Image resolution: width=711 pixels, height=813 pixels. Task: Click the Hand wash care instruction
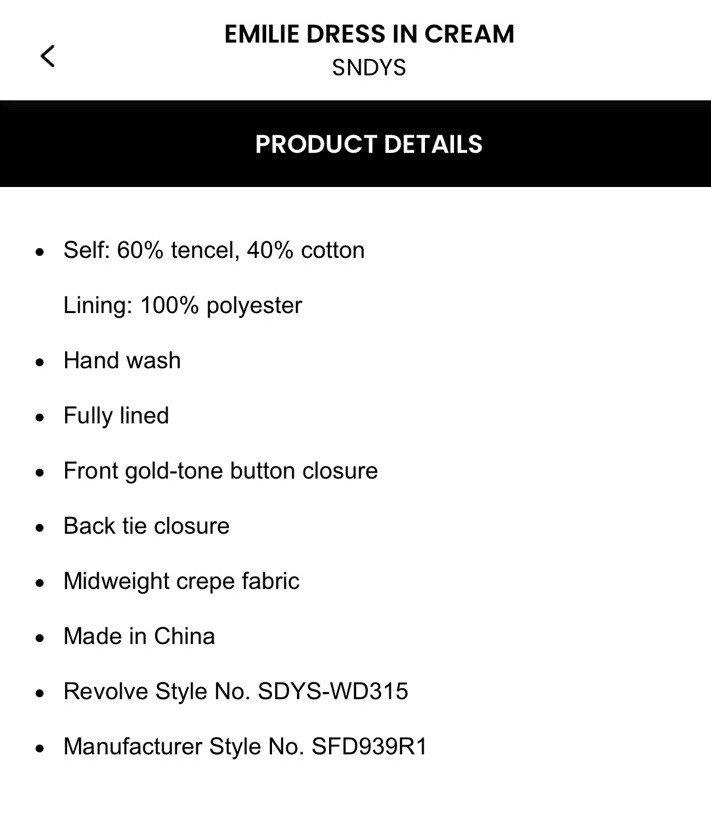point(122,360)
